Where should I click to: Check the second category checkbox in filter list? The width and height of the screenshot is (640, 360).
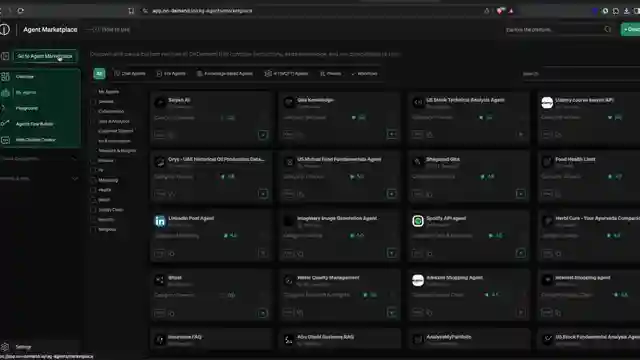(93, 102)
